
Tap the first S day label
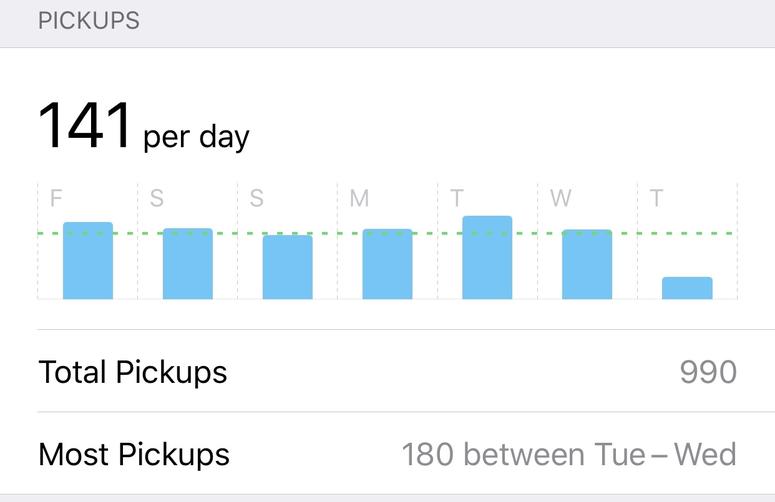[x=157, y=198]
